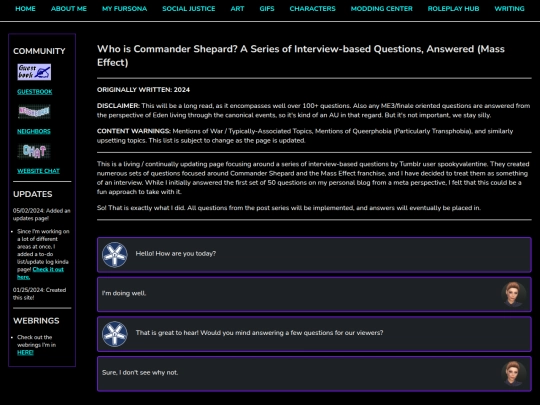Open the WEBSITE CHAT link
Viewport: 540px width, 405px height.
pos(38,171)
